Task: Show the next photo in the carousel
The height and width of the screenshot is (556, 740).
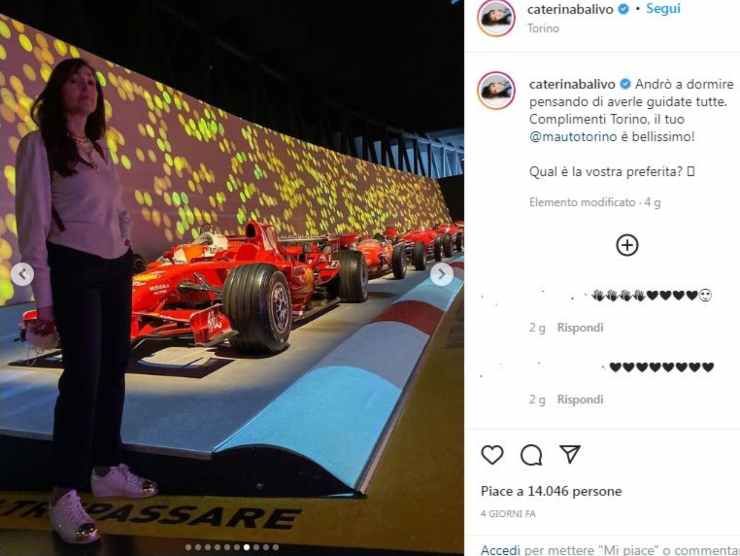Action: click(442, 274)
